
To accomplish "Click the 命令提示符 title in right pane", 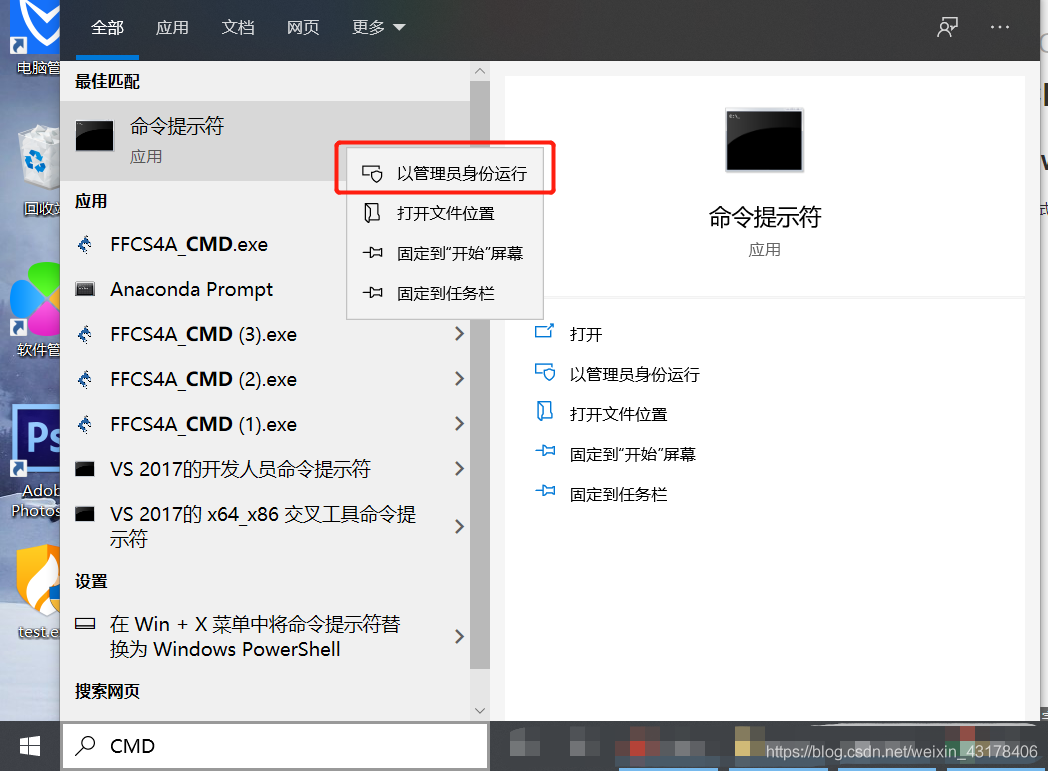I will (x=765, y=217).
